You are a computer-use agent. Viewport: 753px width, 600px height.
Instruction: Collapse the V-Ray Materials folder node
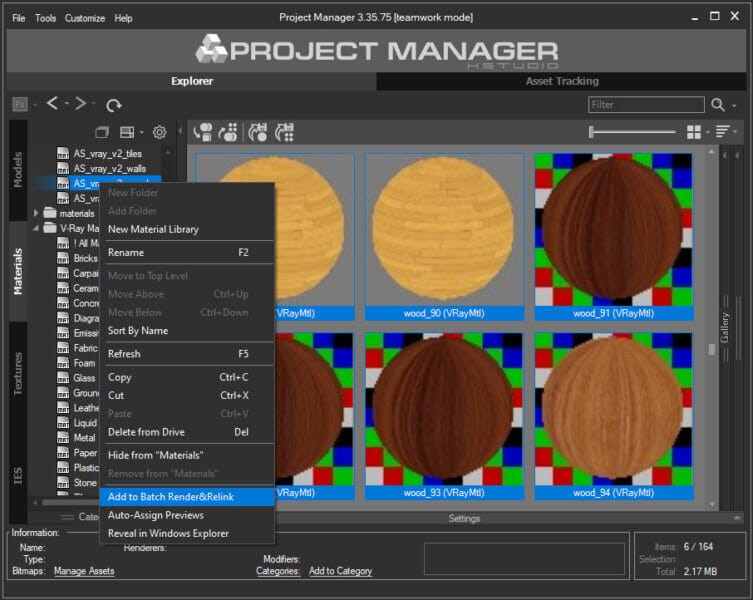coord(36,229)
